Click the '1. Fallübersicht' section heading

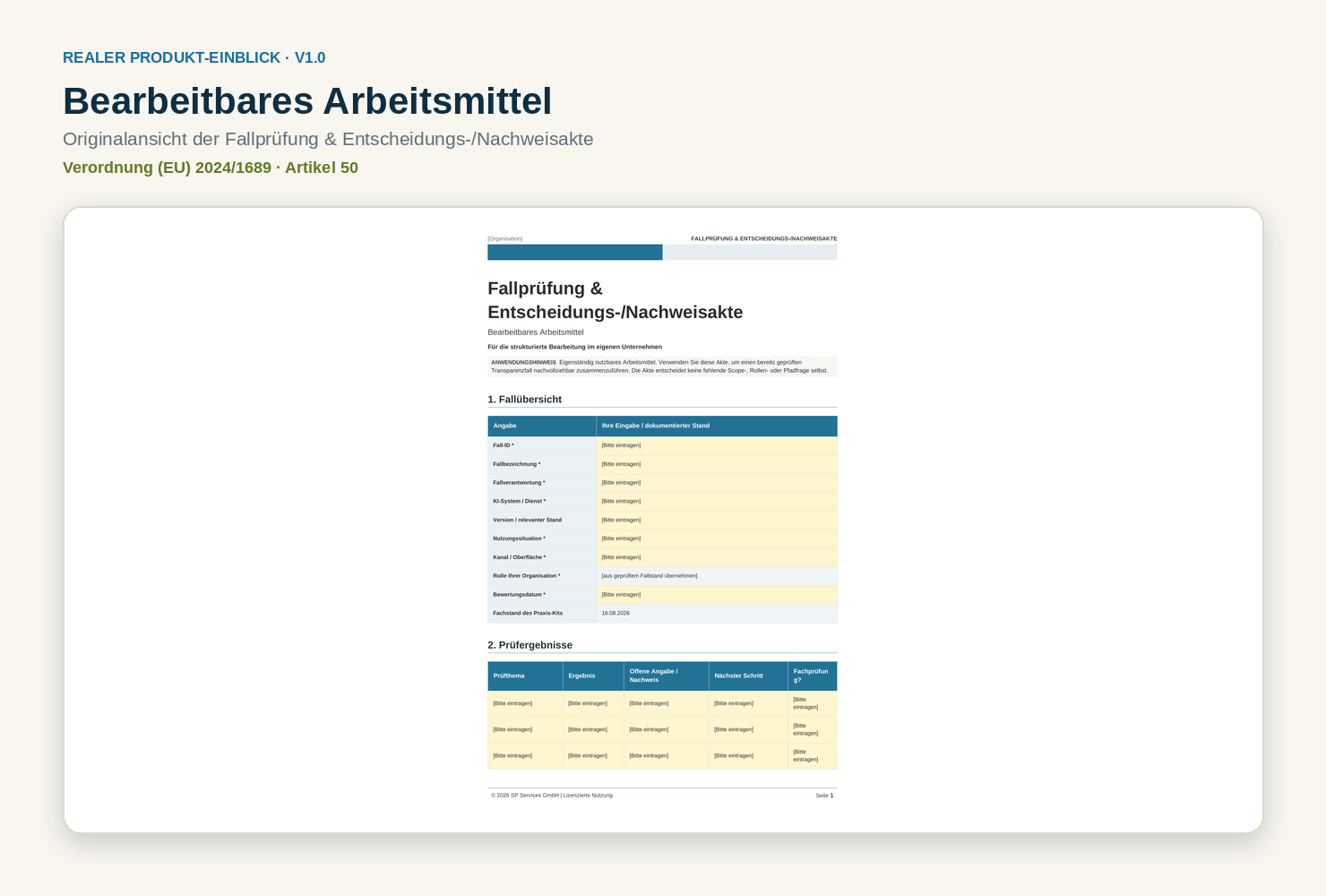(x=525, y=400)
